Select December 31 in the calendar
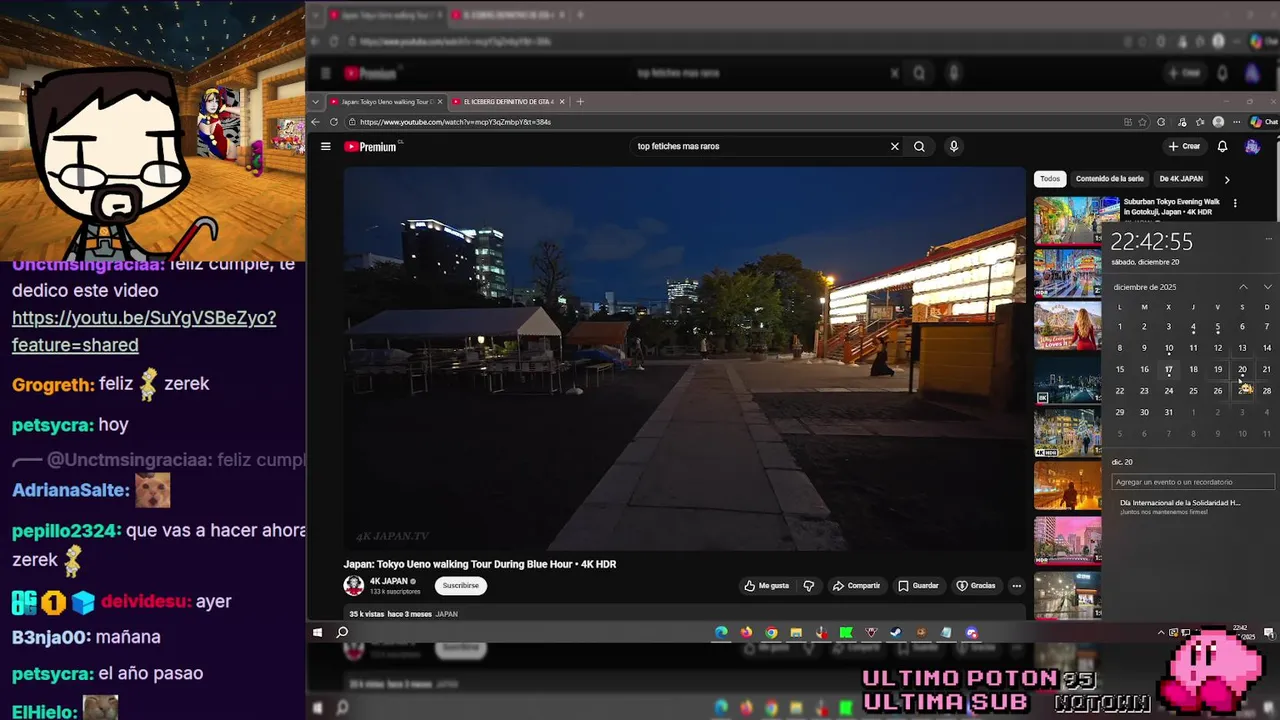 [x=1168, y=412]
